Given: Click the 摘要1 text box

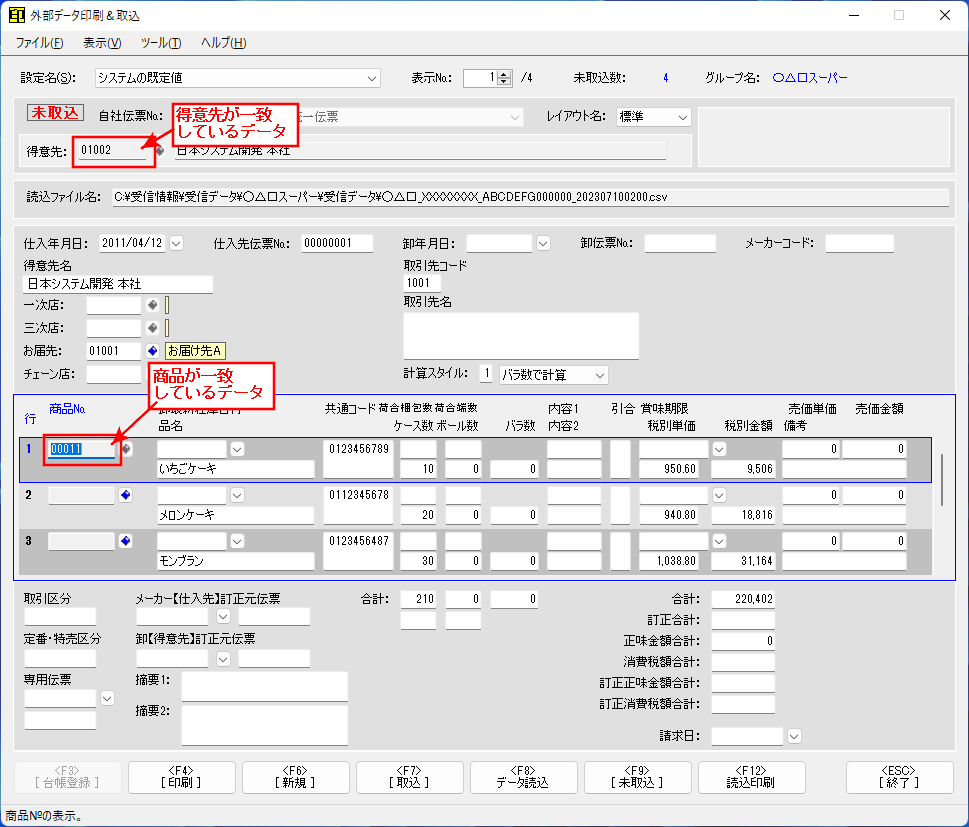Looking at the screenshot, I should pos(264,686).
